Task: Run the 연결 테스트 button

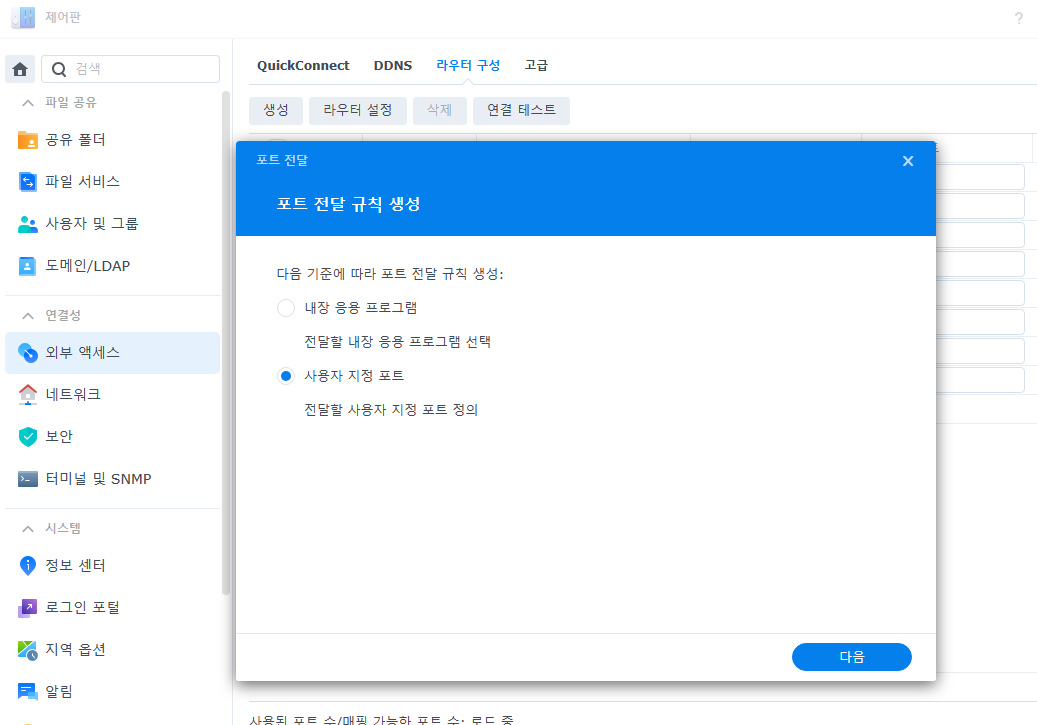Action: (521, 110)
